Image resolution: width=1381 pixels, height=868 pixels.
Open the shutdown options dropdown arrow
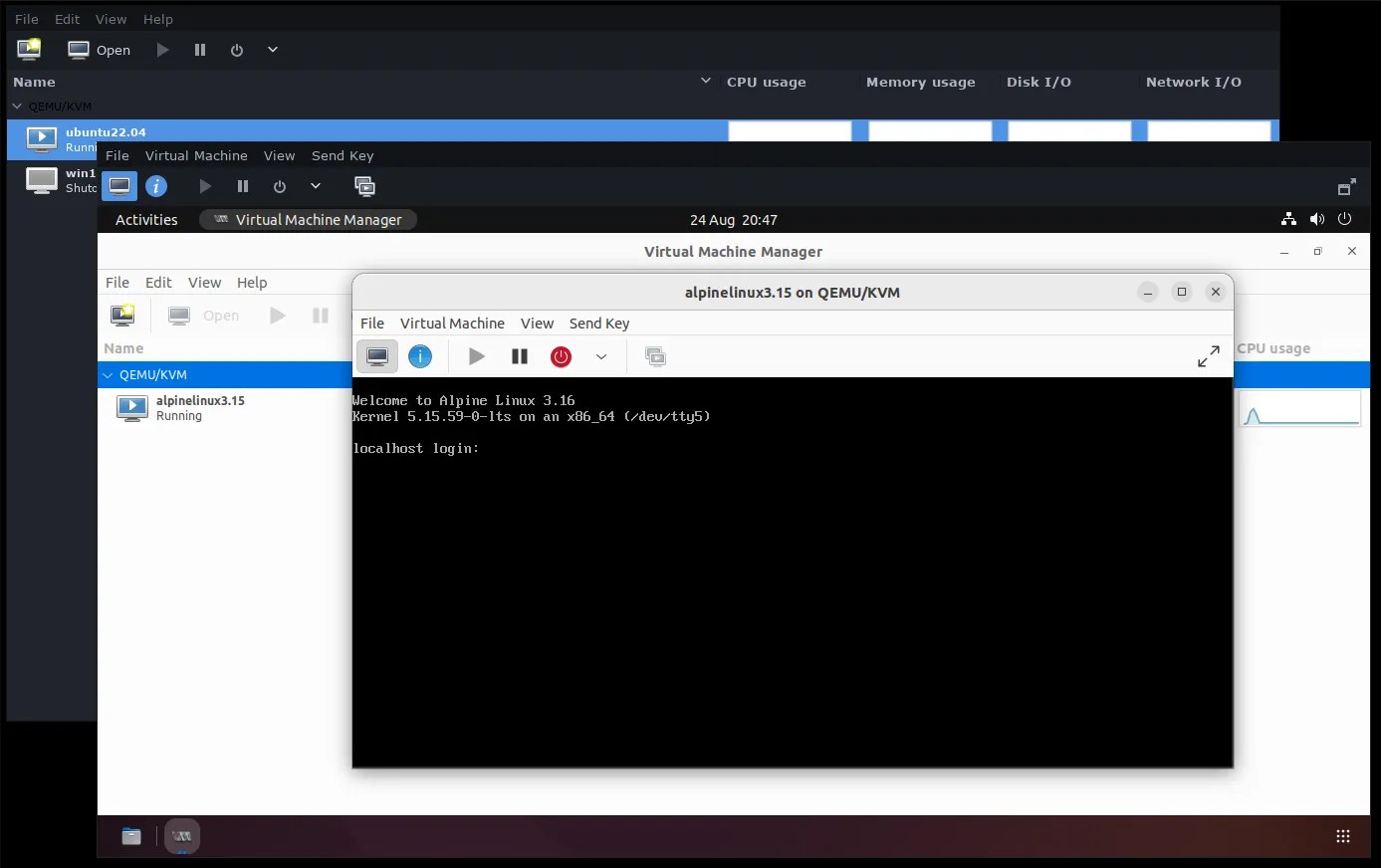(601, 355)
